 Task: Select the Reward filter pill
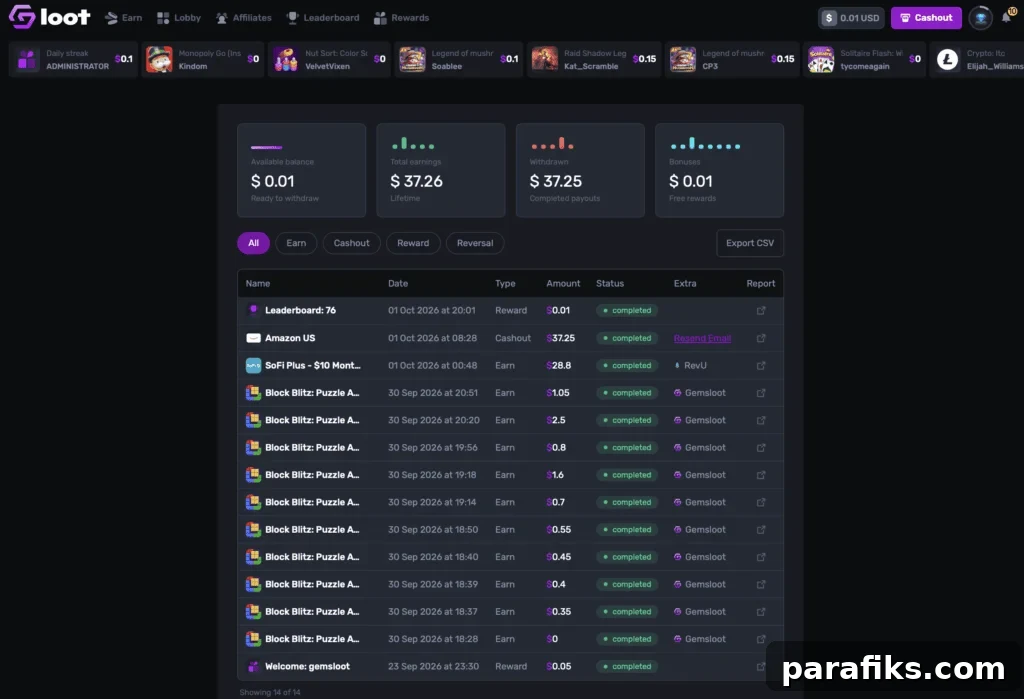coord(413,243)
